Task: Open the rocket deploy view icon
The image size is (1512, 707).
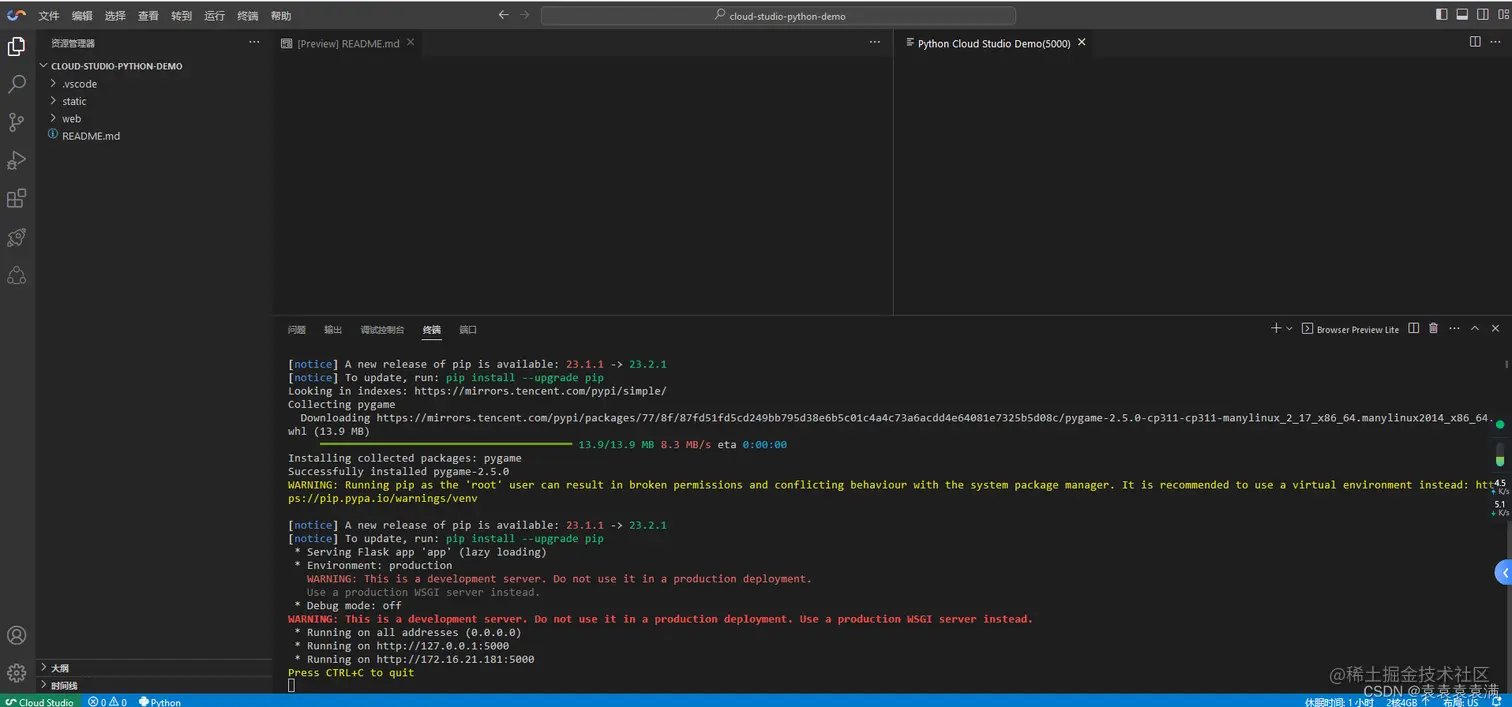Action: pyautogui.click(x=16, y=237)
